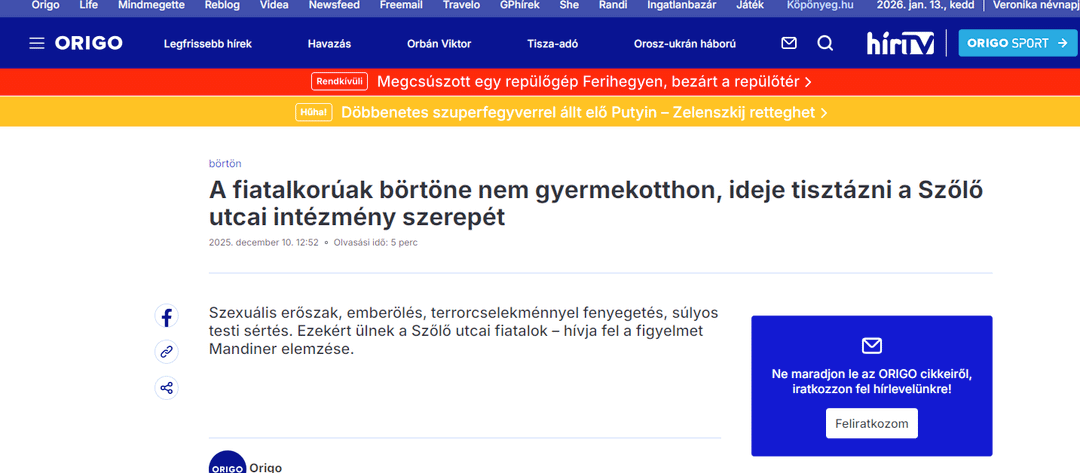The width and height of the screenshot is (1080, 473).
Task: Open the yellow Putyin szuperfegyver headline
Action: click(x=585, y=113)
